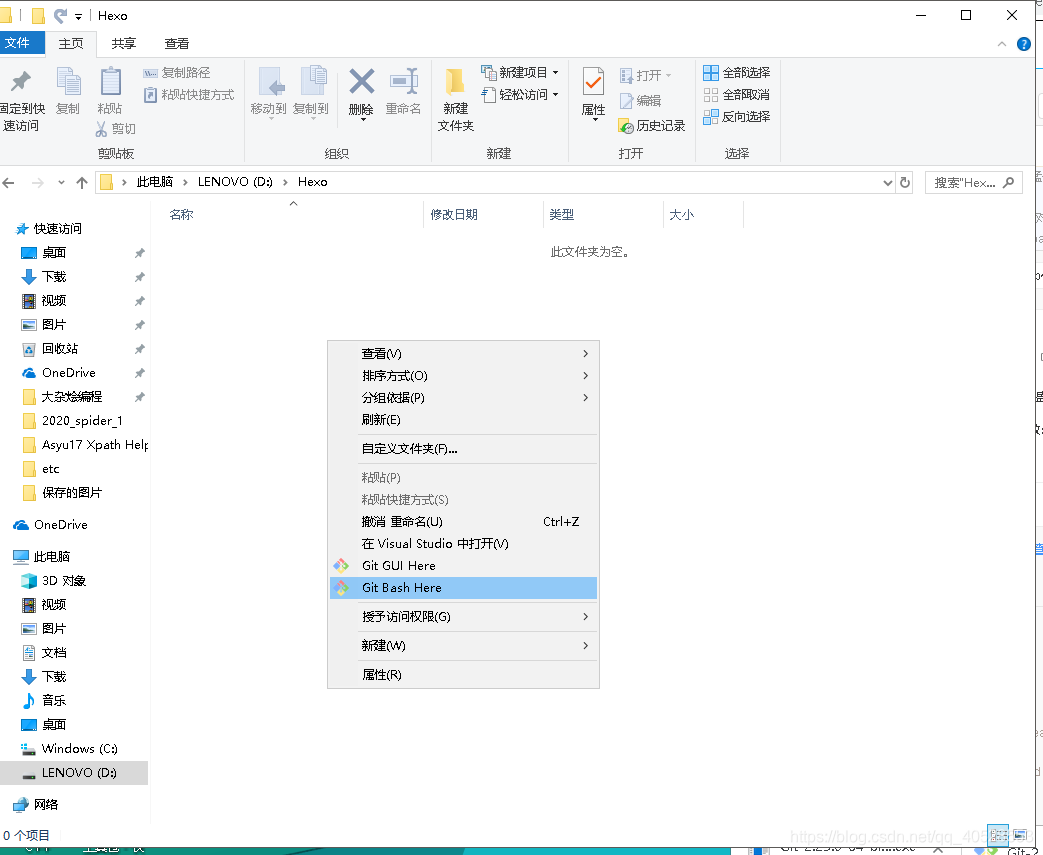Open the address bar history dropdown arrow
This screenshot has height=855, width=1043.
pos(887,182)
